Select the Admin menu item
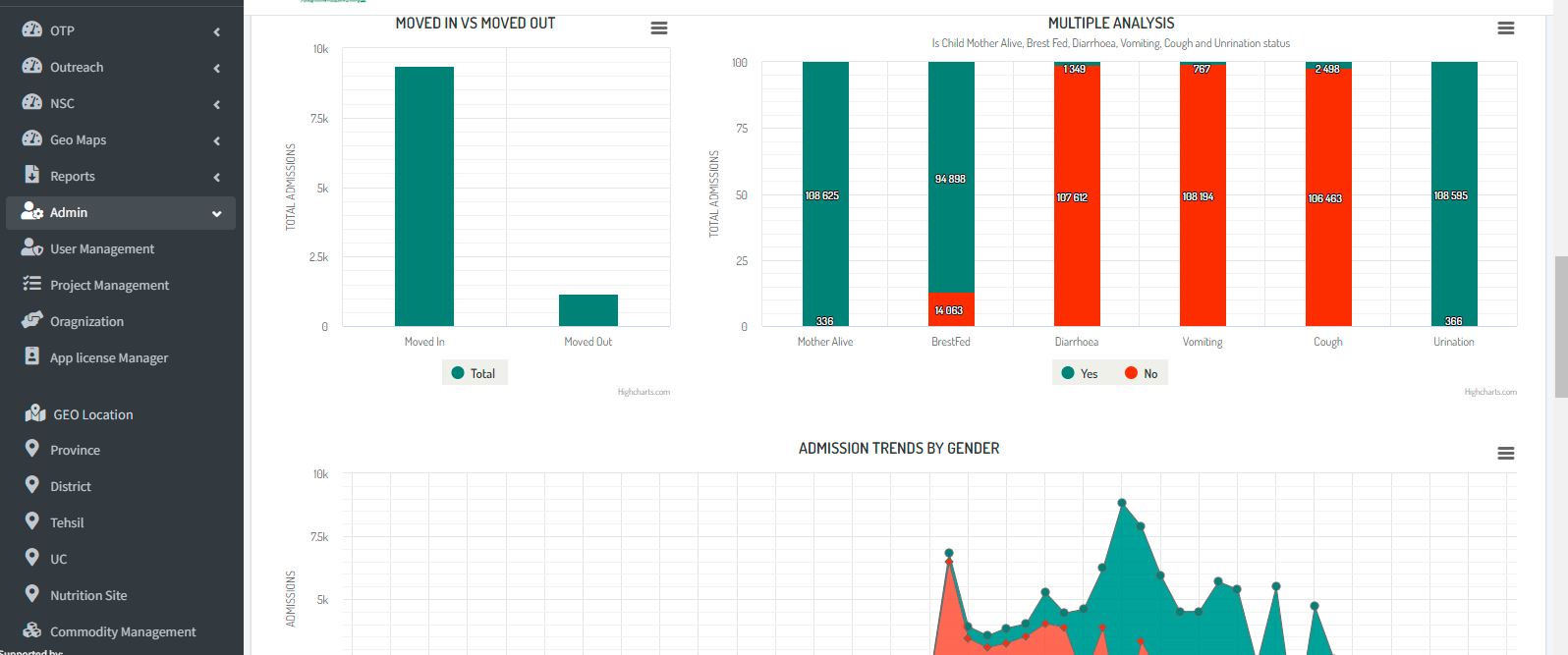1568x655 pixels. [121, 212]
